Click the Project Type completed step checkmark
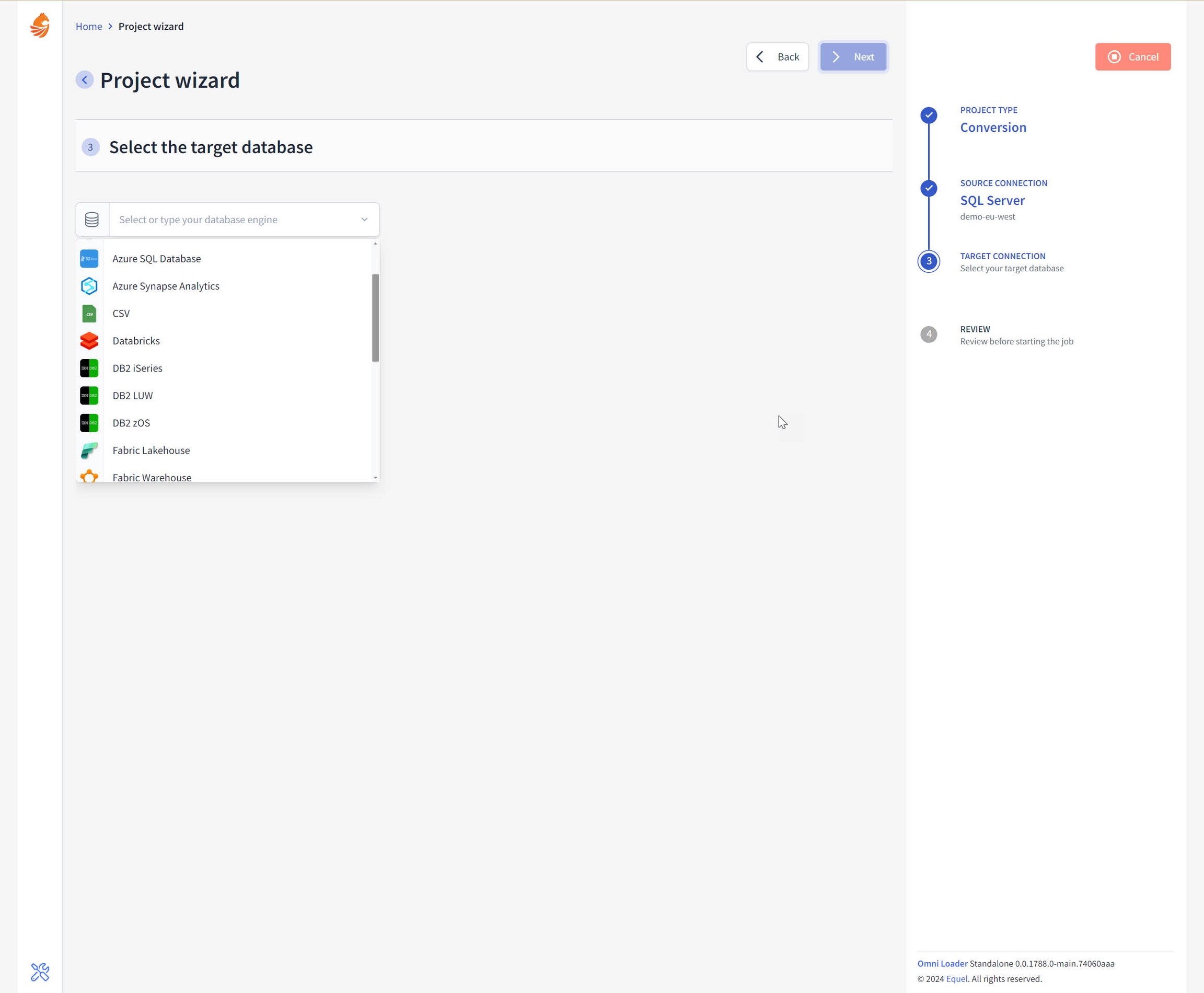The height and width of the screenshot is (993, 1204). pyautogui.click(x=928, y=115)
